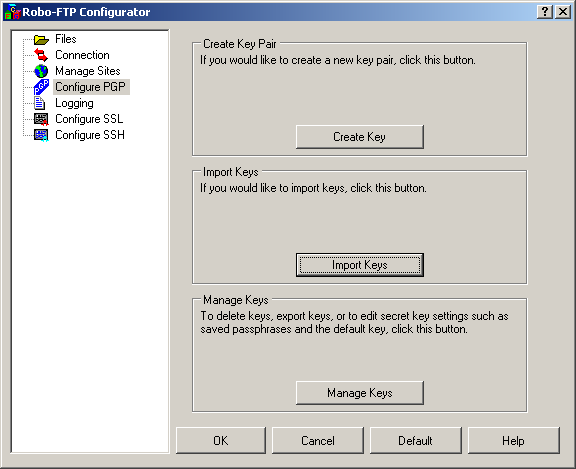Click the Robo-FTP title bar app icon

pyautogui.click(x=12, y=12)
